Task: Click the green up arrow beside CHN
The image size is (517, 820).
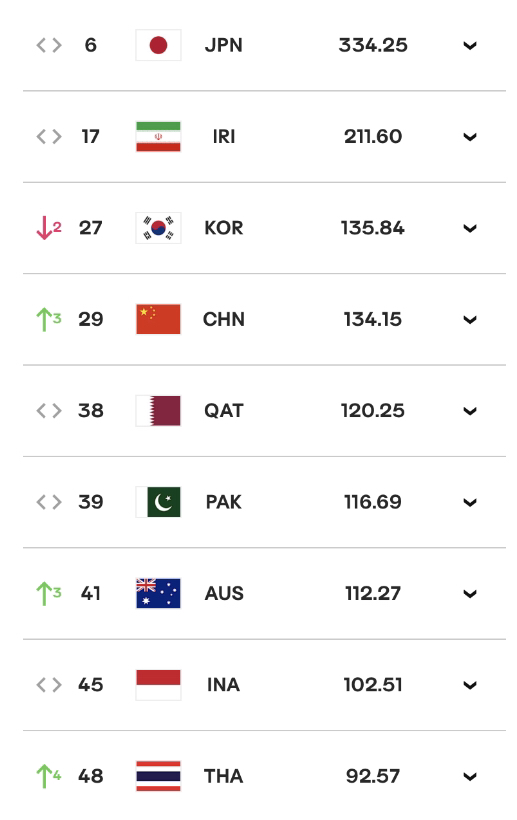Action: point(44,319)
